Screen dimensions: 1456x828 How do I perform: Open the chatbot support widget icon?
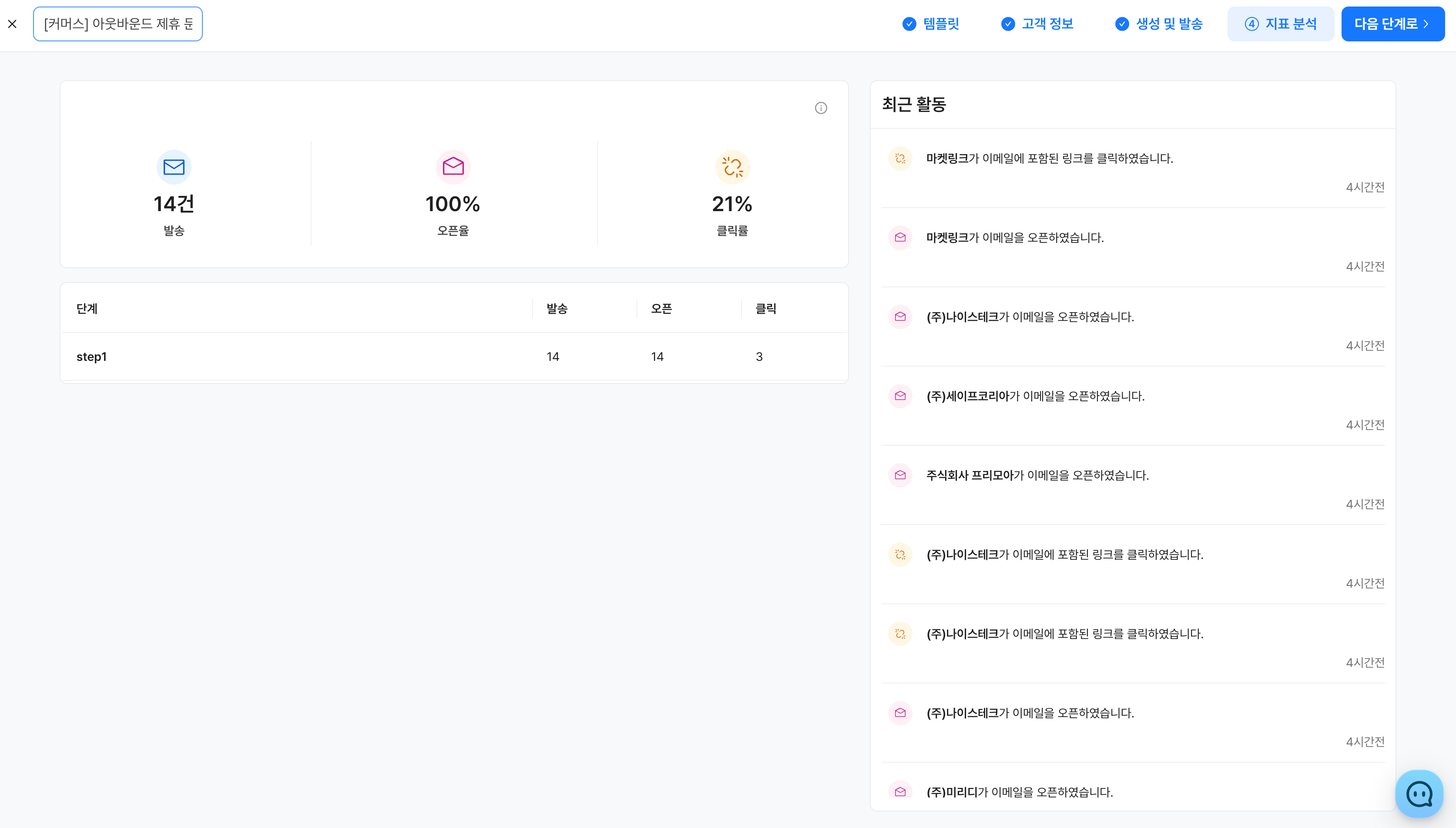(1419, 794)
